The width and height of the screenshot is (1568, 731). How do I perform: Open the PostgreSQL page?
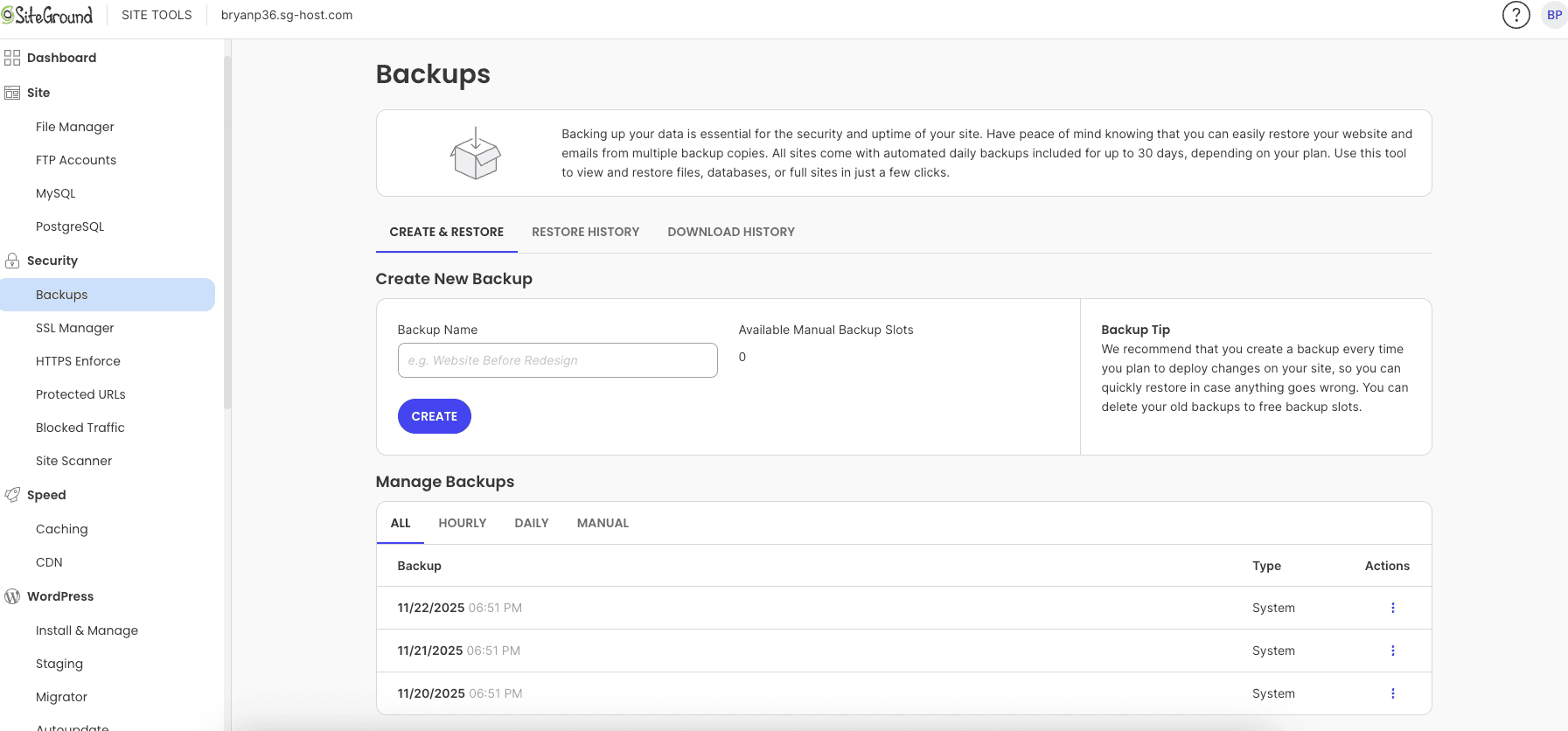coord(70,226)
